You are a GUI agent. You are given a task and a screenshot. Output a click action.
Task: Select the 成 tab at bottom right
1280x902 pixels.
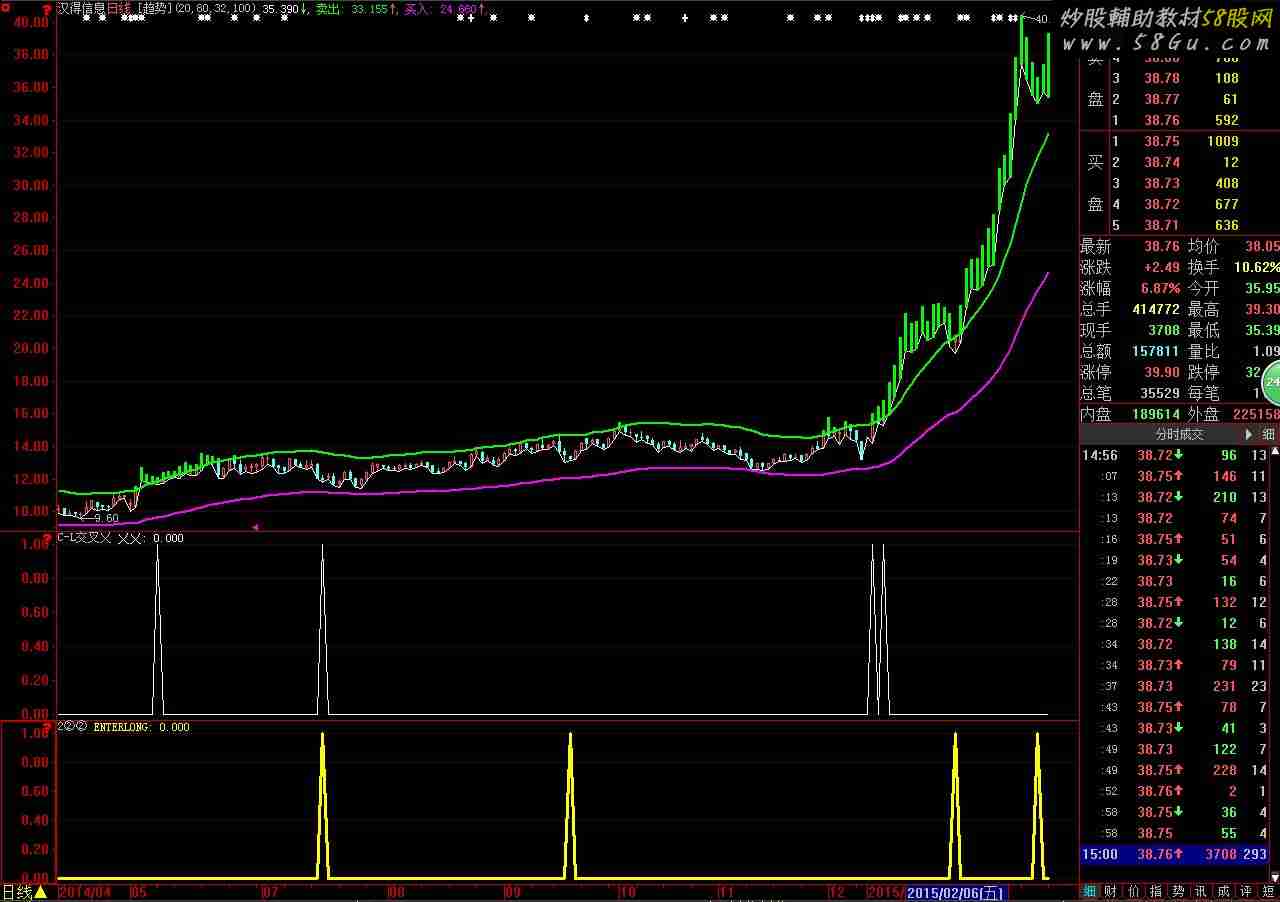pos(1223,891)
